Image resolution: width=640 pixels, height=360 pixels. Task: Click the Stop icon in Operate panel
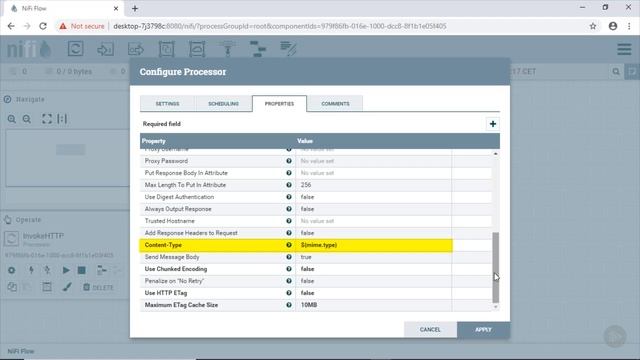pos(82,270)
